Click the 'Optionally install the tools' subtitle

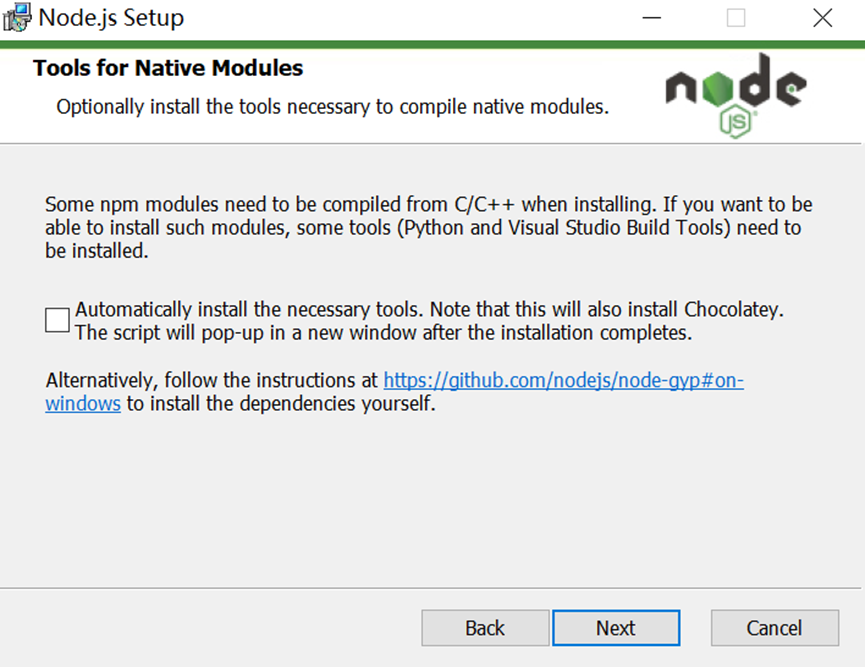(333, 107)
